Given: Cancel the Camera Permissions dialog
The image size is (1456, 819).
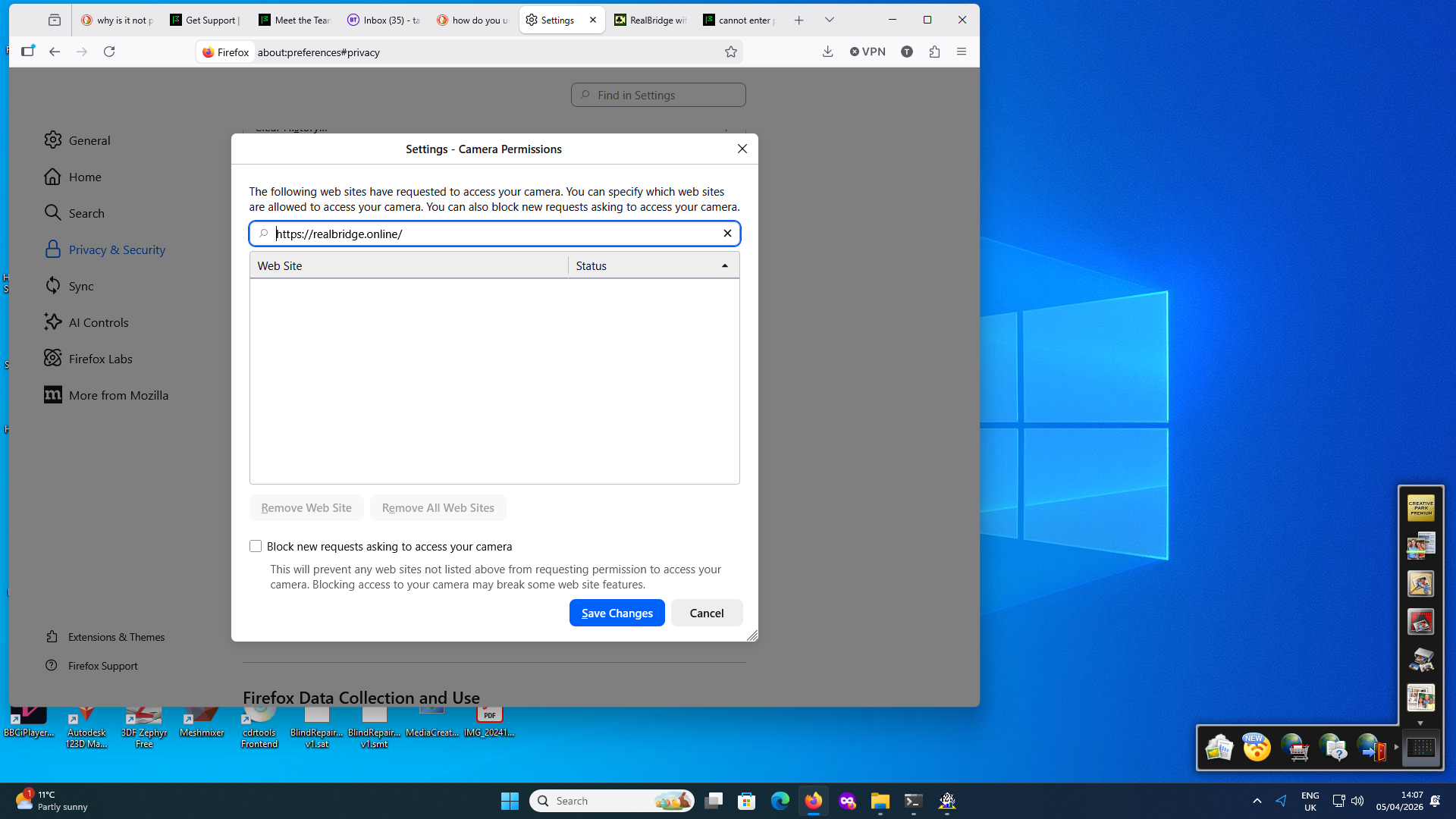Looking at the screenshot, I should coord(706,613).
